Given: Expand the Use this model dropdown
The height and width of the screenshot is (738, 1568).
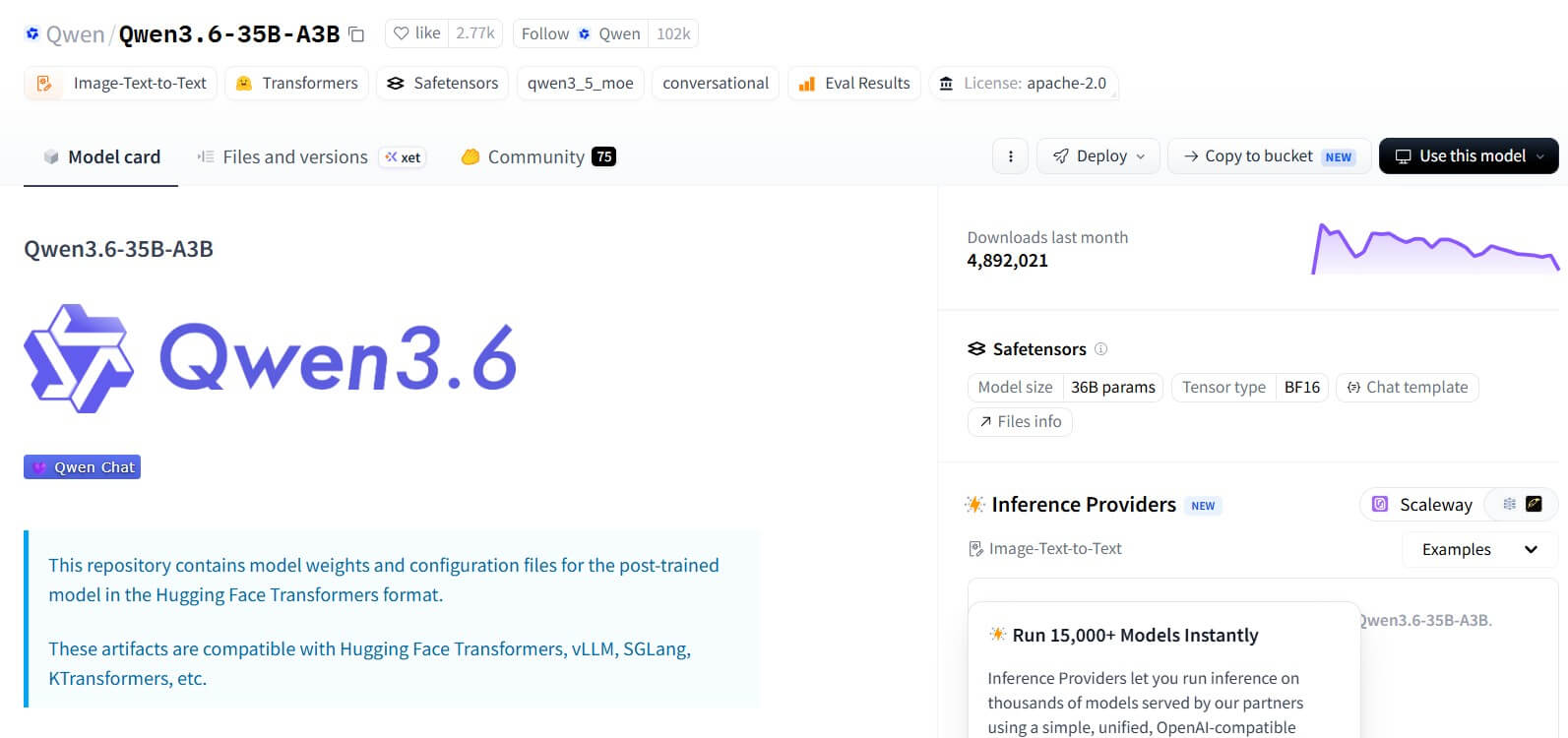Looking at the screenshot, I should coord(1469,155).
